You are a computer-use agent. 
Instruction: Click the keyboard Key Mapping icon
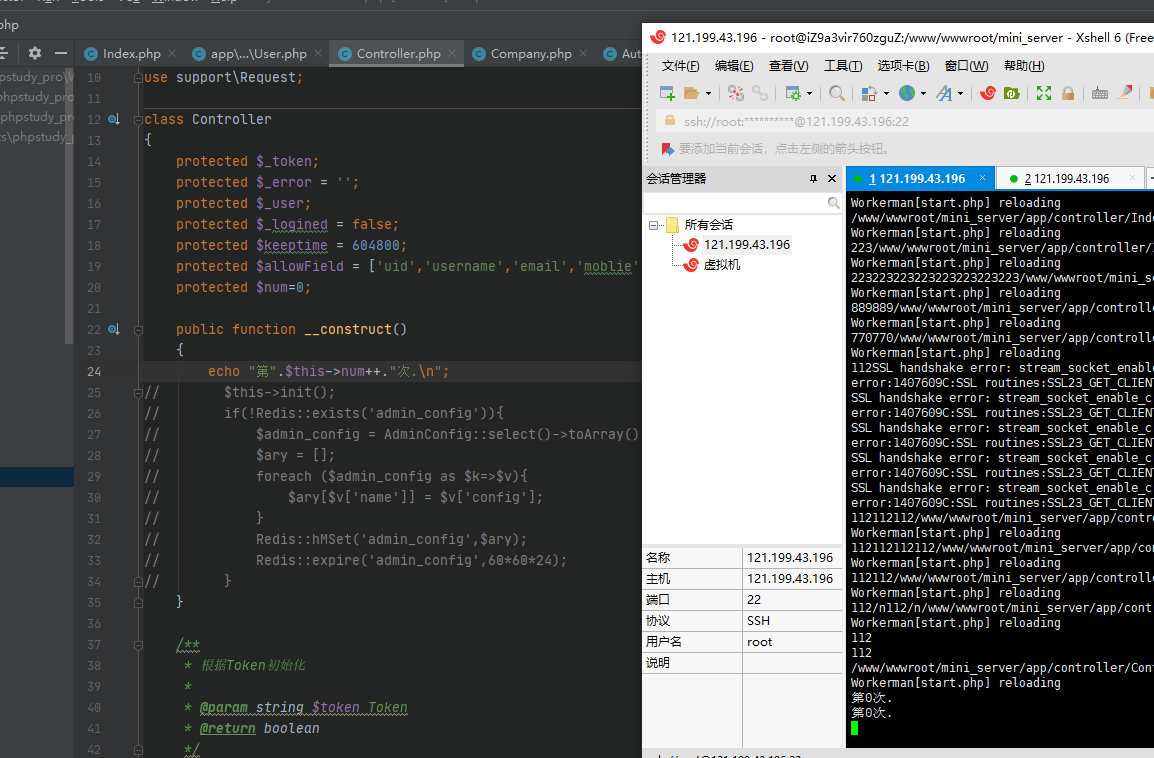click(1100, 93)
